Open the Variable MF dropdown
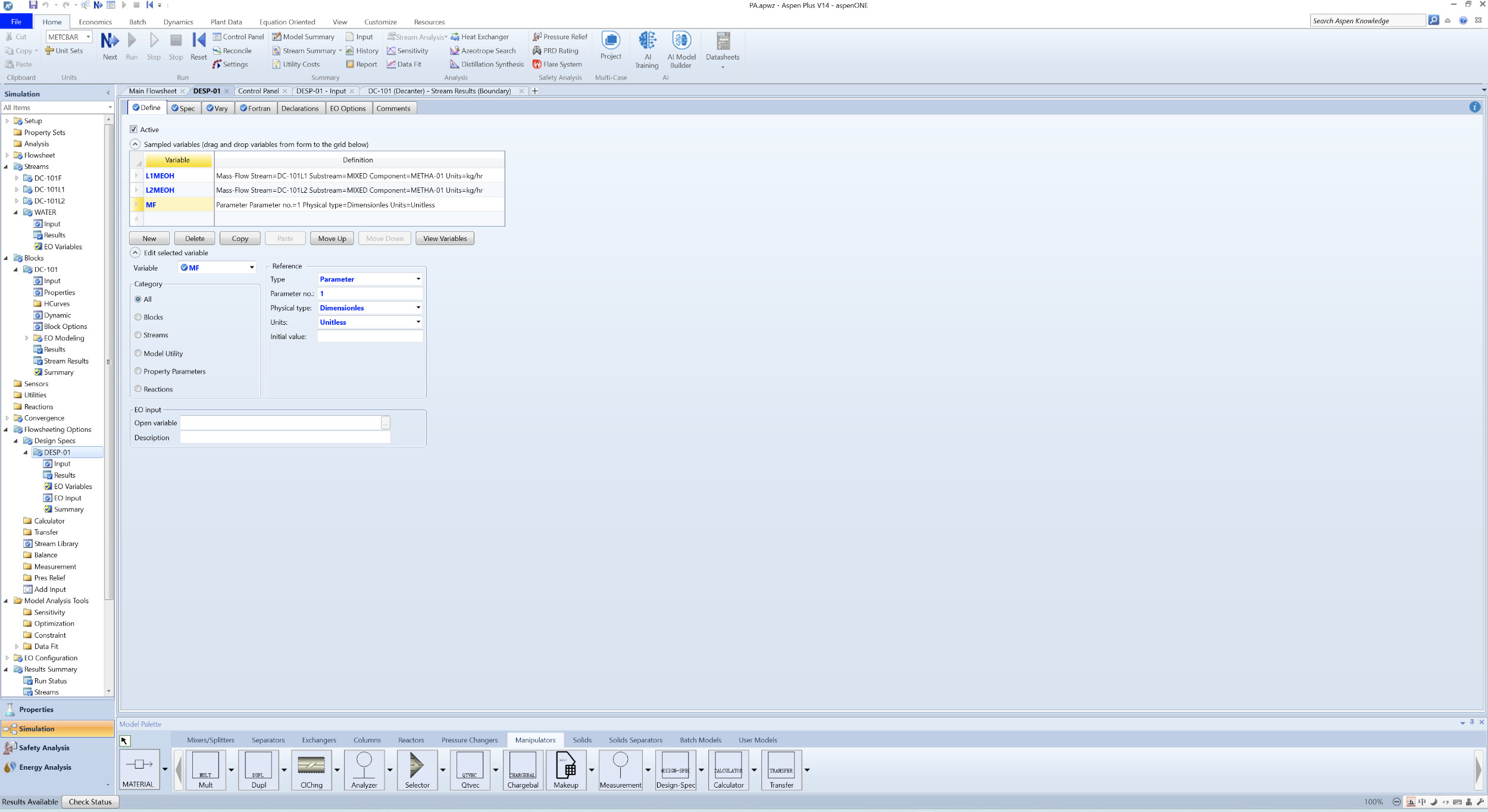 252,268
